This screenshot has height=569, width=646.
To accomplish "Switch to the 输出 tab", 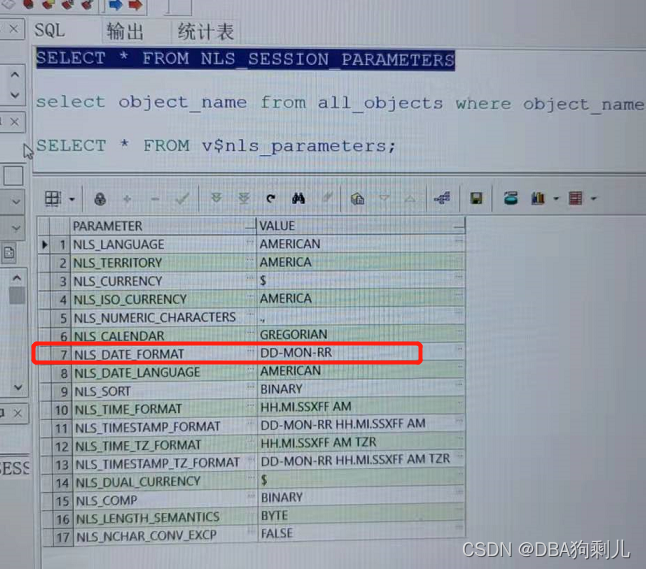I will (125, 32).
